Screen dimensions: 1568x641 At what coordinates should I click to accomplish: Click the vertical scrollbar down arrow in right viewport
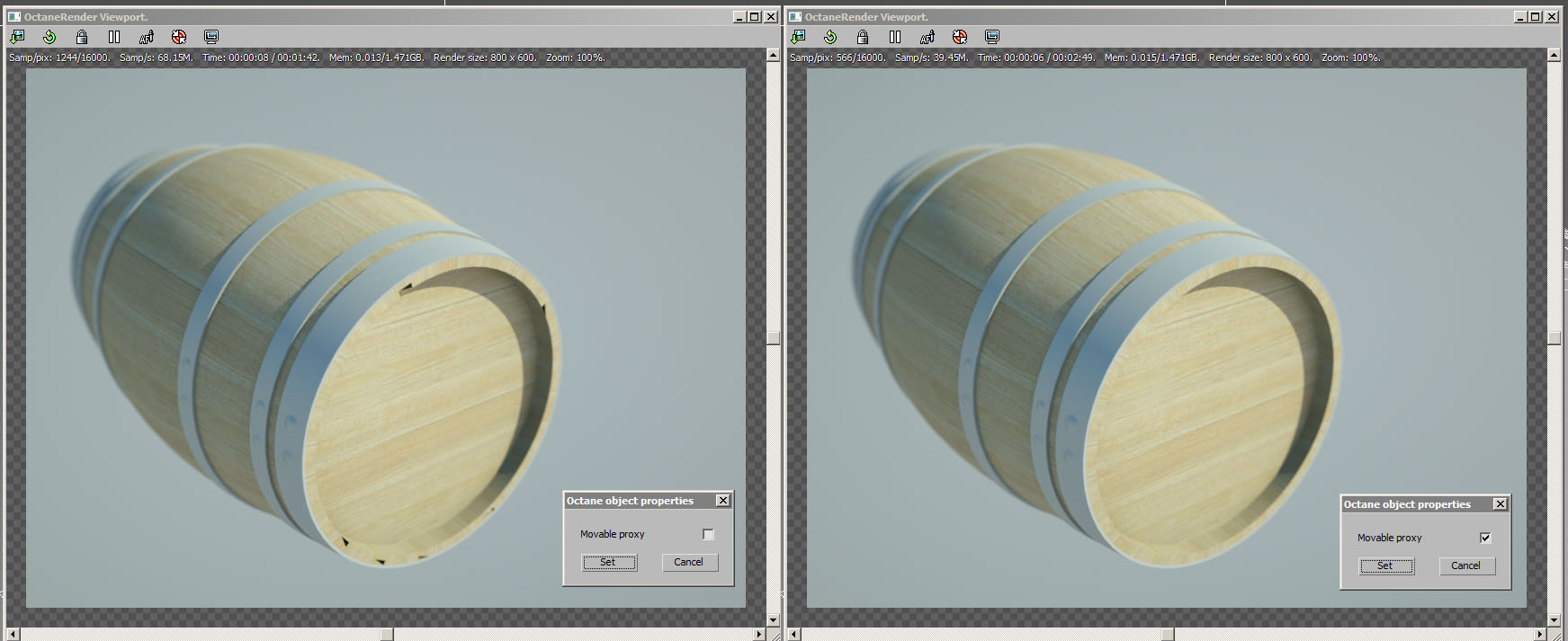coord(1554,620)
